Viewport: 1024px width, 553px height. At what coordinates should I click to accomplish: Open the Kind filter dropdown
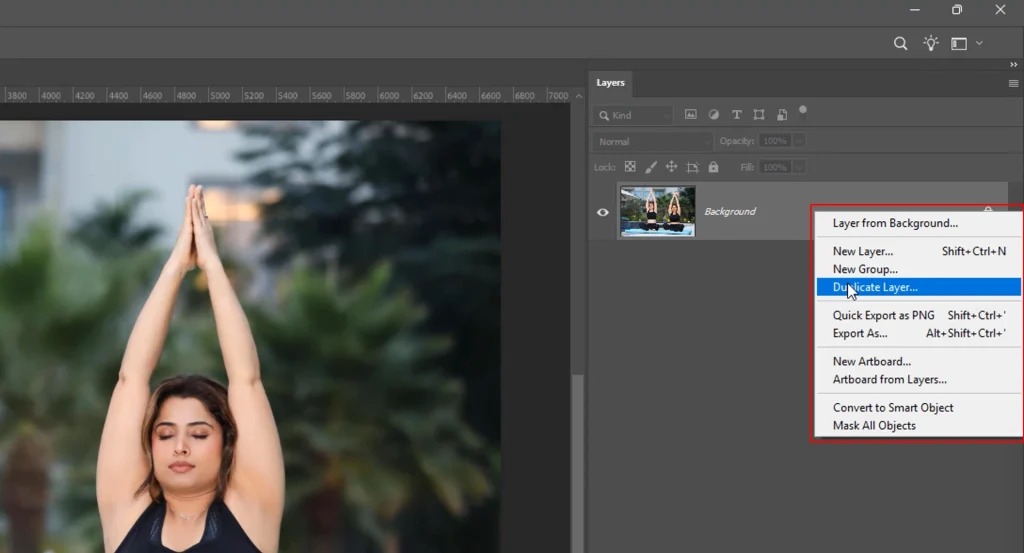pyautogui.click(x=633, y=116)
